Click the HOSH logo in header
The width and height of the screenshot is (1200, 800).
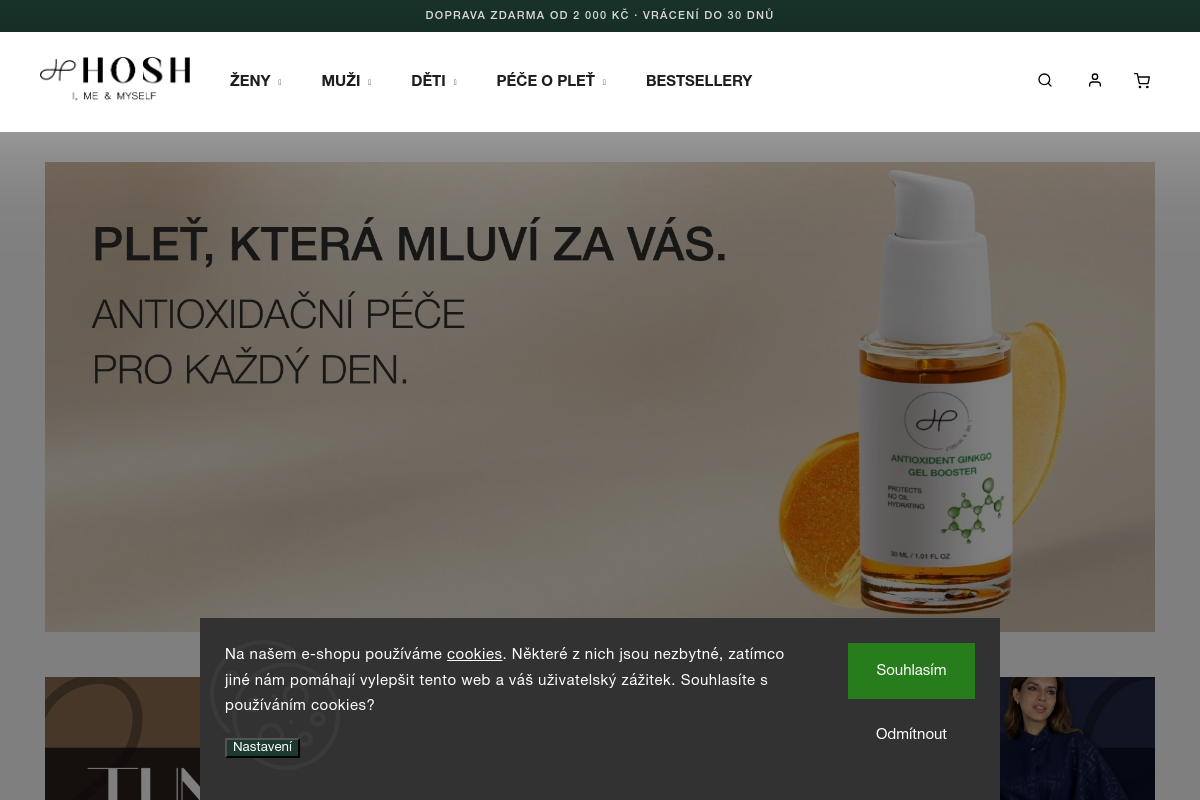coord(115,78)
